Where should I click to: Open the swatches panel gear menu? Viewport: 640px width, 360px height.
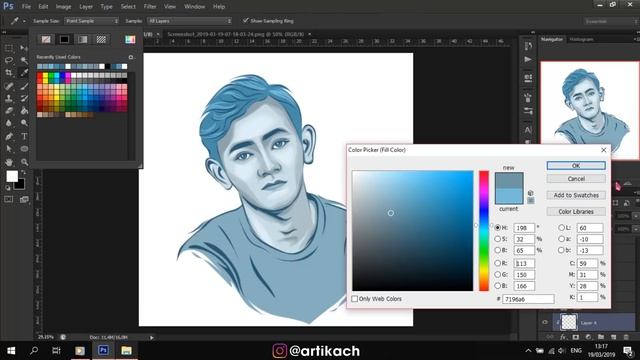click(131, 57)
